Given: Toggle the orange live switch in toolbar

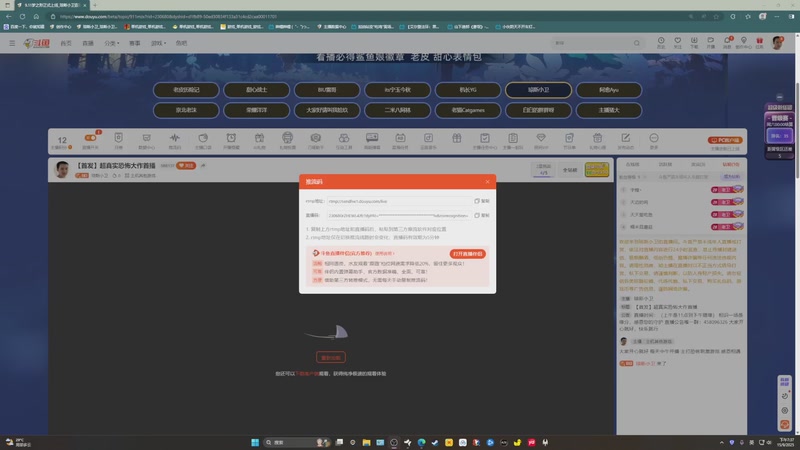Looking at the screenshot, I should [90, 138].
